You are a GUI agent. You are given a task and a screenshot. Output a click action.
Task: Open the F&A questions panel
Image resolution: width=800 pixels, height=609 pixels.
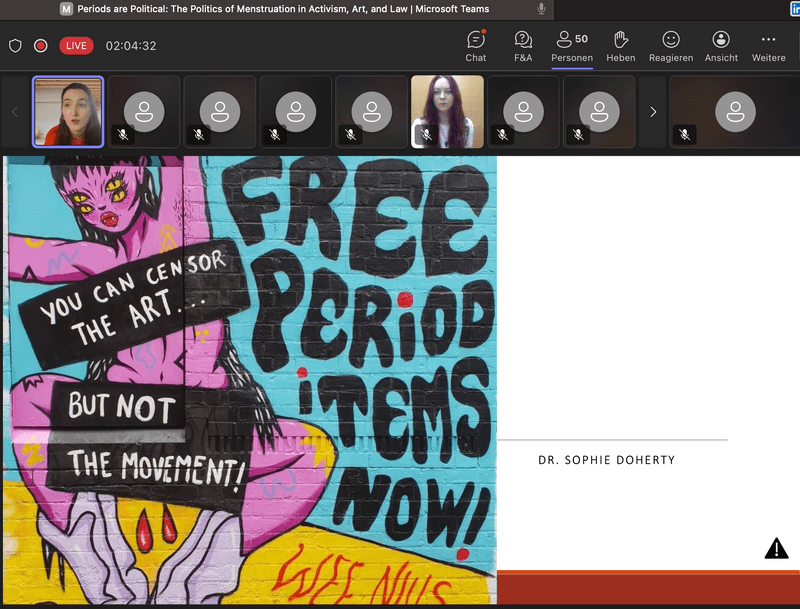coord(523,45)
